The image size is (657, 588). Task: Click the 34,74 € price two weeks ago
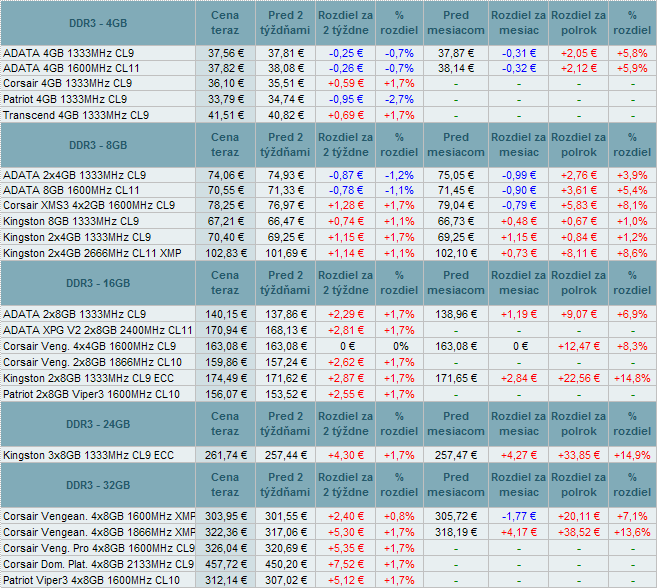pyautogui.click(x=286, y=99)
